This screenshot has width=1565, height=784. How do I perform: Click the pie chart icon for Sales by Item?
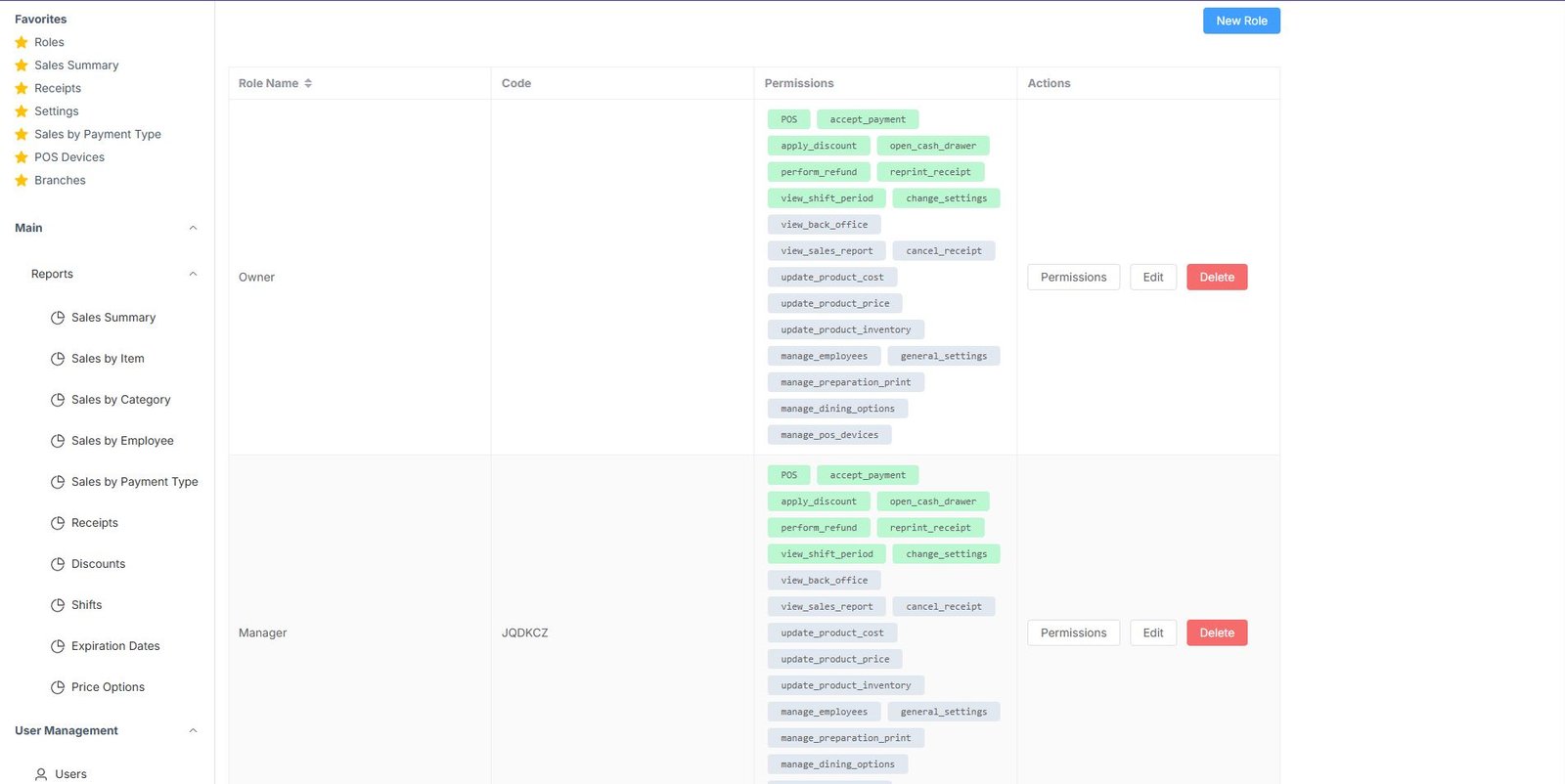pyautogui.click(x=58, y=359)
